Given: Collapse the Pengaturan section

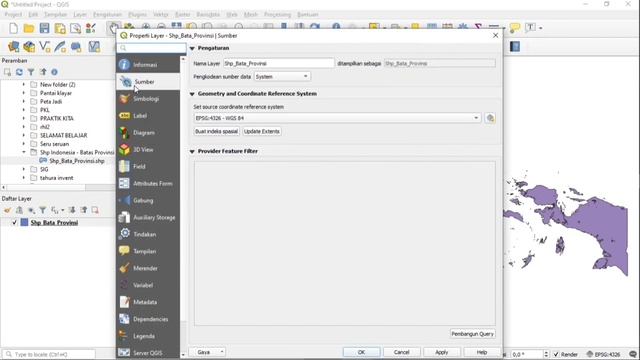Looking at the screenshot, I should pos(192,48).
